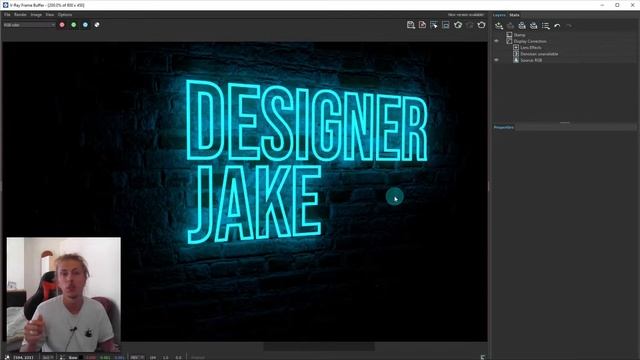
Task: Click the redo arrow in Layers panel
Action: (569, 26)
